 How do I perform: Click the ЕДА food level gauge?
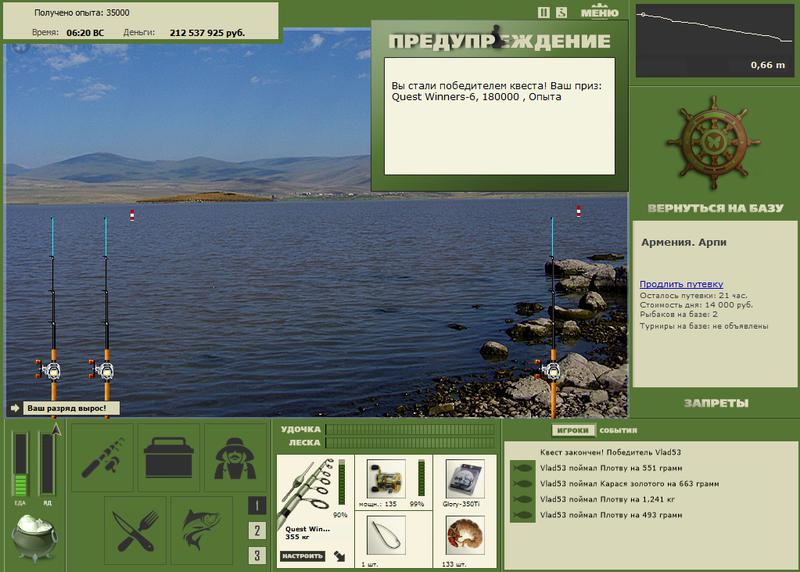tap(20, 464)
